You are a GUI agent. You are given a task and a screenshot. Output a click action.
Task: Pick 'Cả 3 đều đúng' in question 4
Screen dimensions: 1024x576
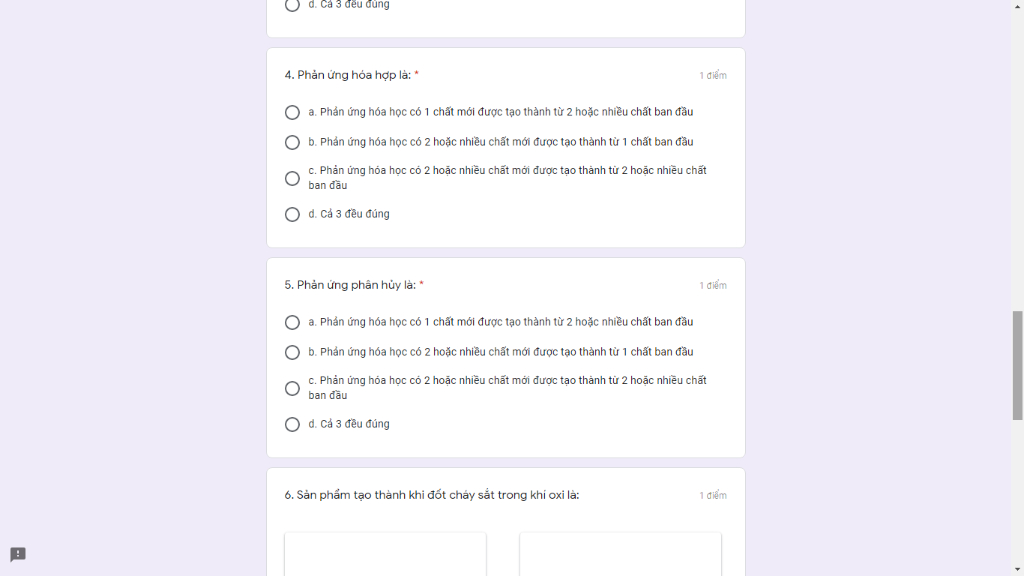point(292,214)
